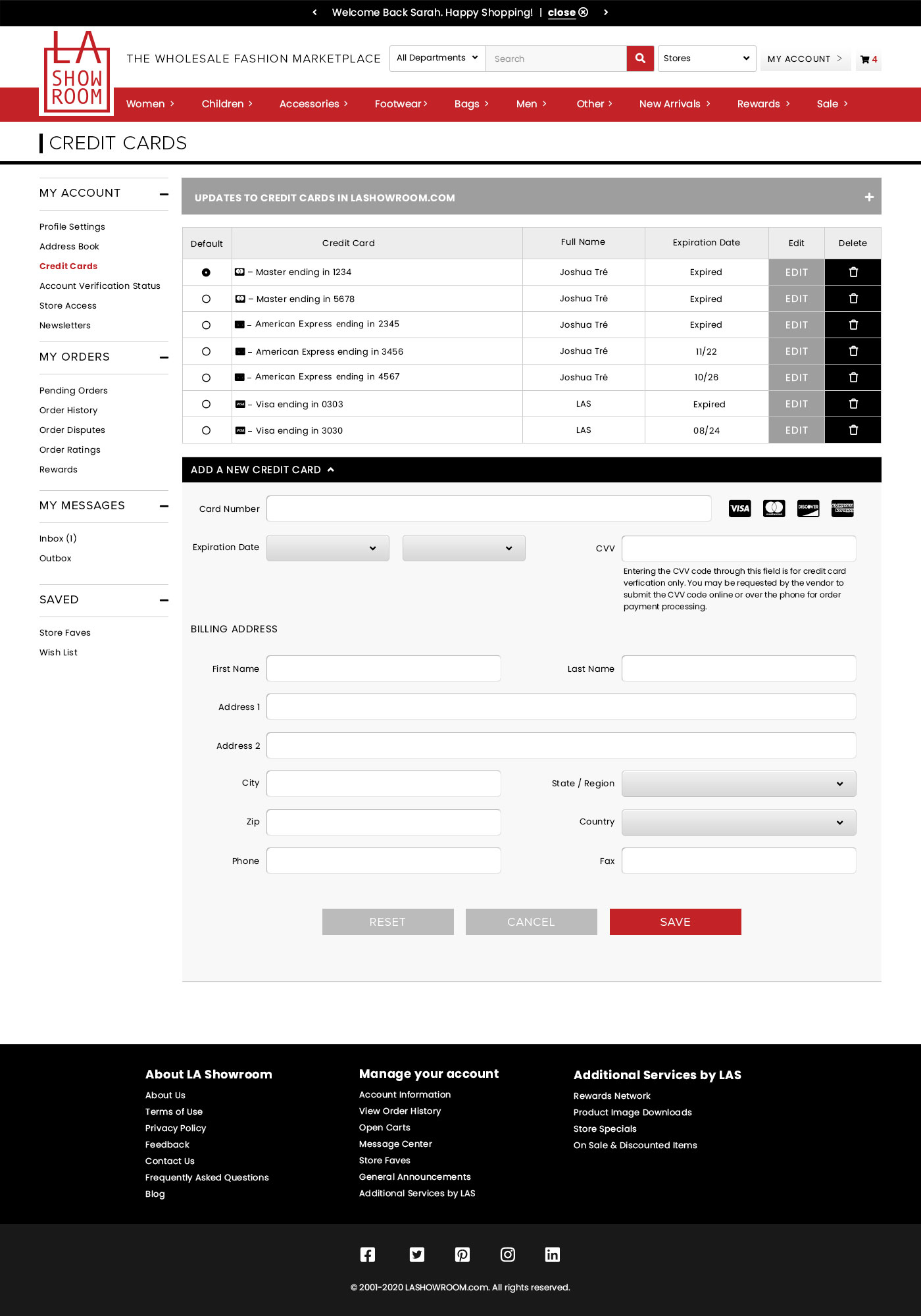Open the Footwear navigation menu
The image size is (921, 1316).
point(401,104)
